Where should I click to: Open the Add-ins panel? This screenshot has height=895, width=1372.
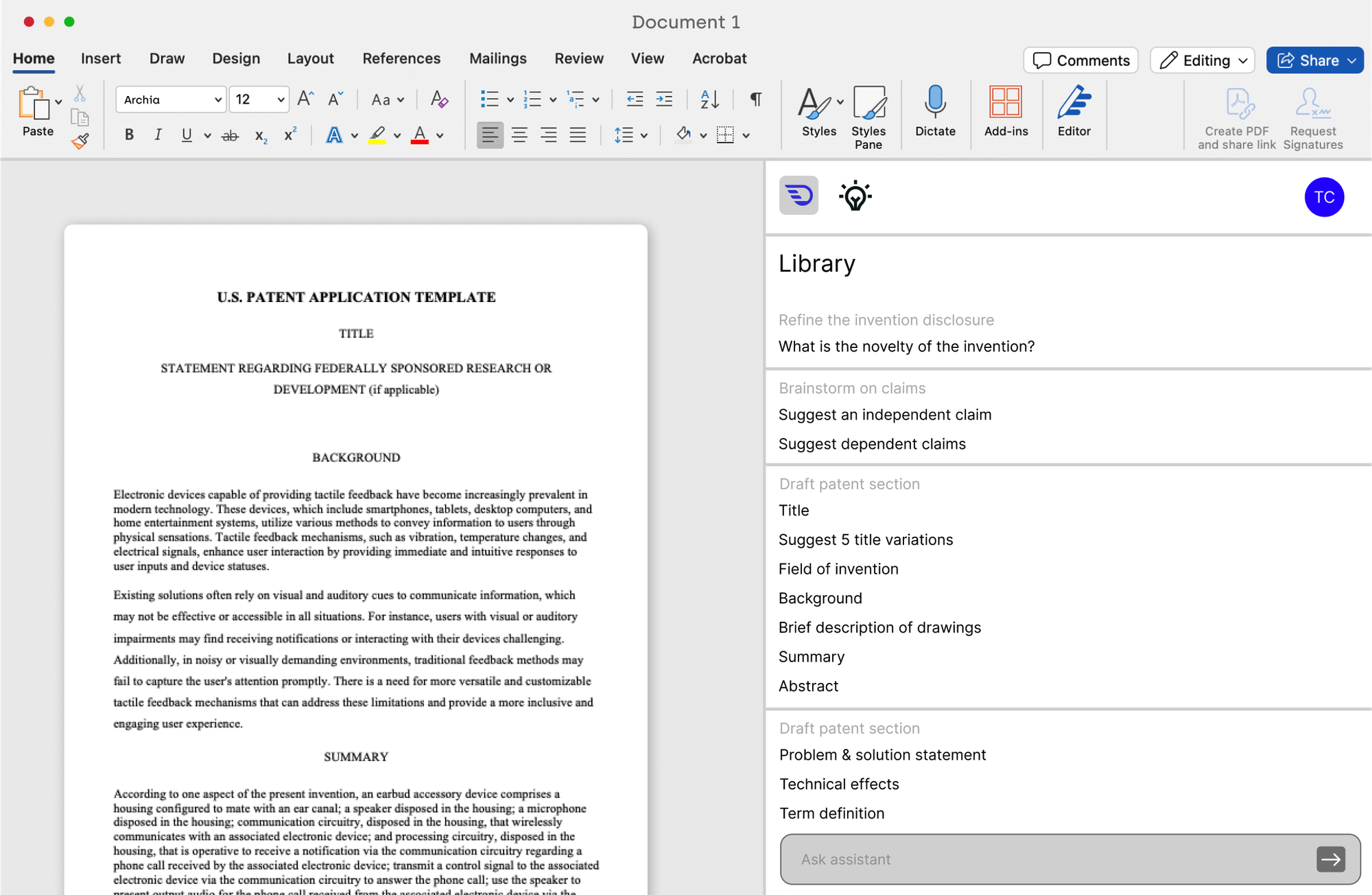coord(1006,113)
